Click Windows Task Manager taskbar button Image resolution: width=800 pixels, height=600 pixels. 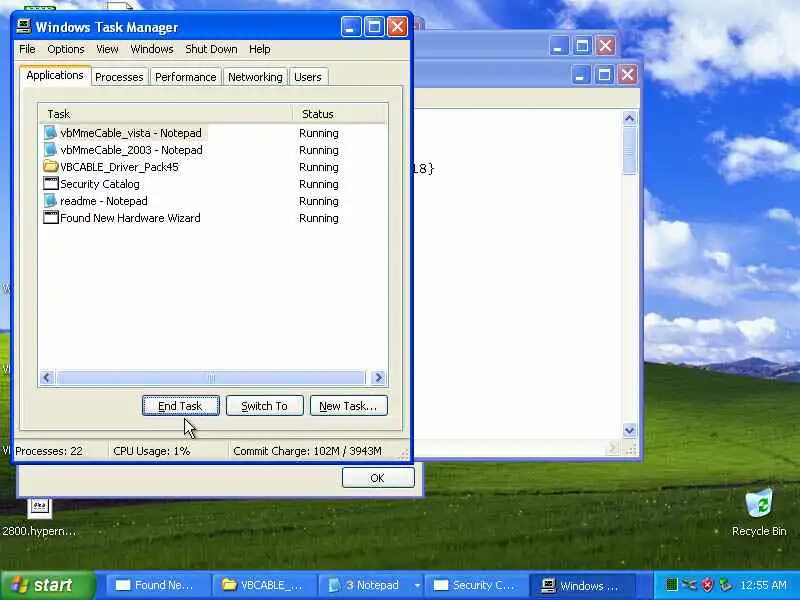pos(581,585)
